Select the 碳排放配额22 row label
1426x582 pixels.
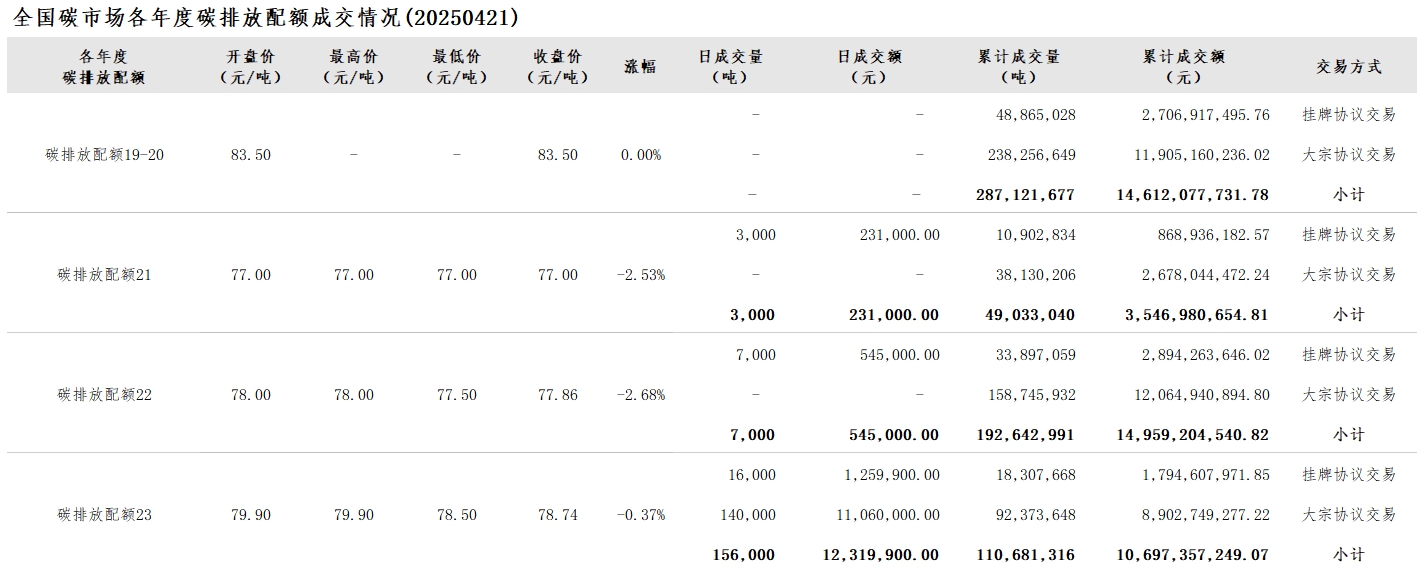(x=104, y=395)
